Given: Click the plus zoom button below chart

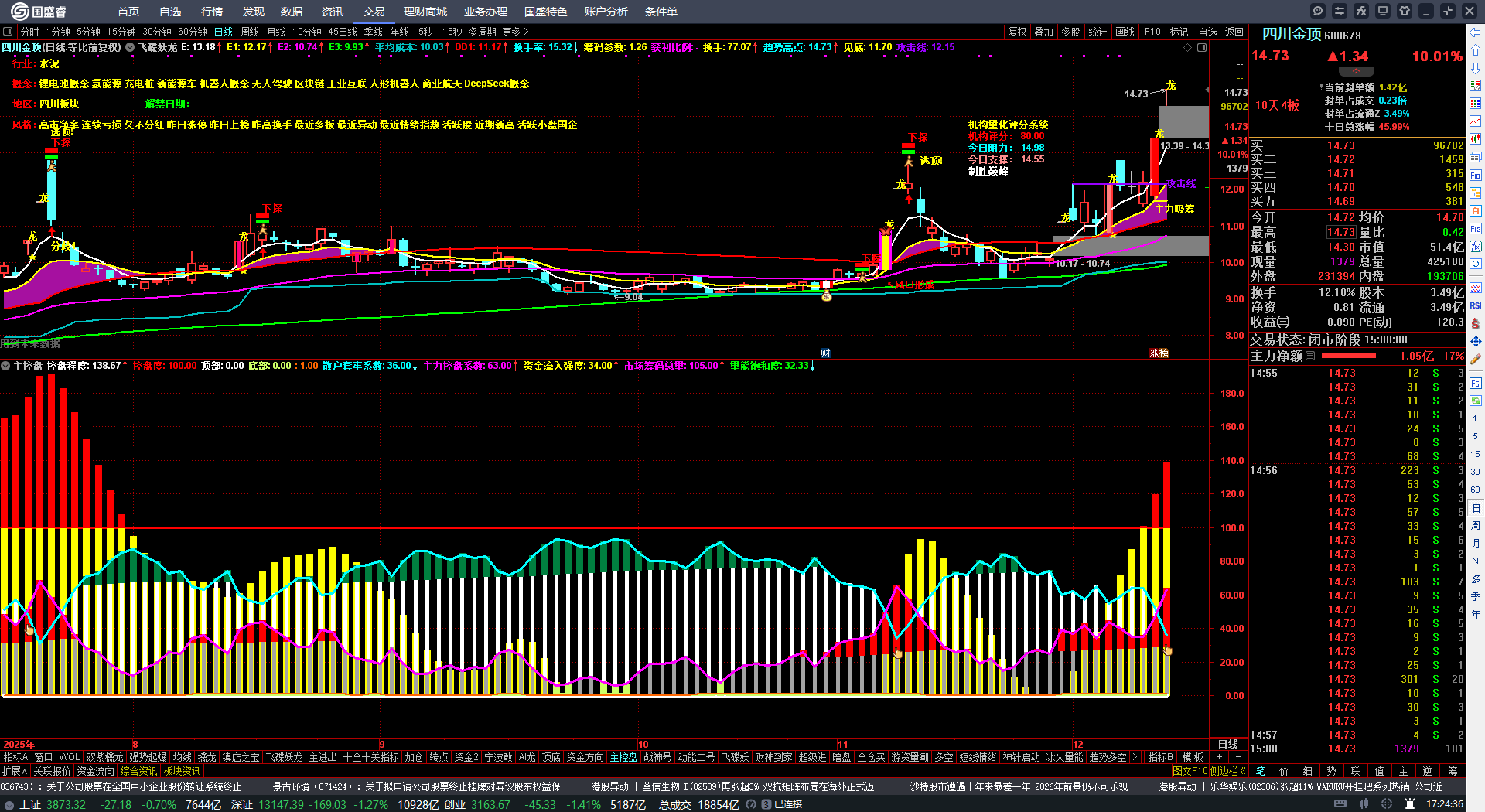Looking at the screenshot, I should click(x=1220, y=757).
